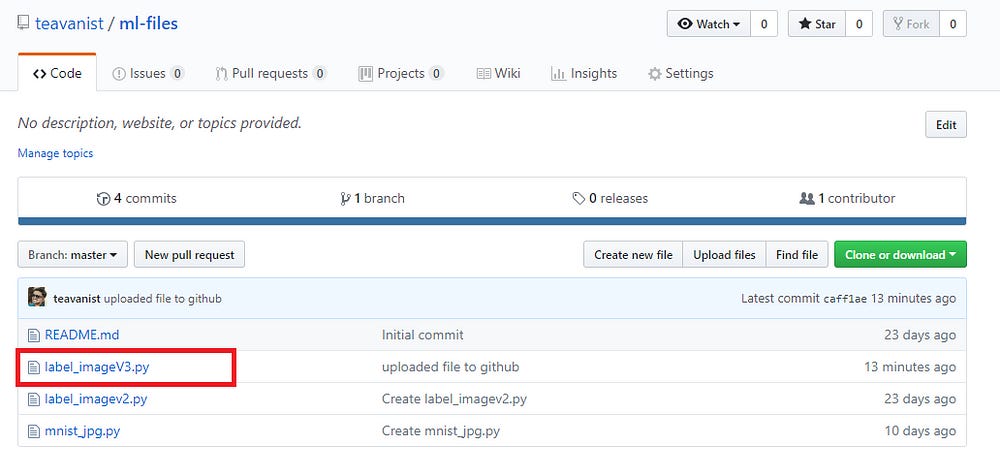
Task: Switch to the Issues tab
Action: click(x=148, y=73)
